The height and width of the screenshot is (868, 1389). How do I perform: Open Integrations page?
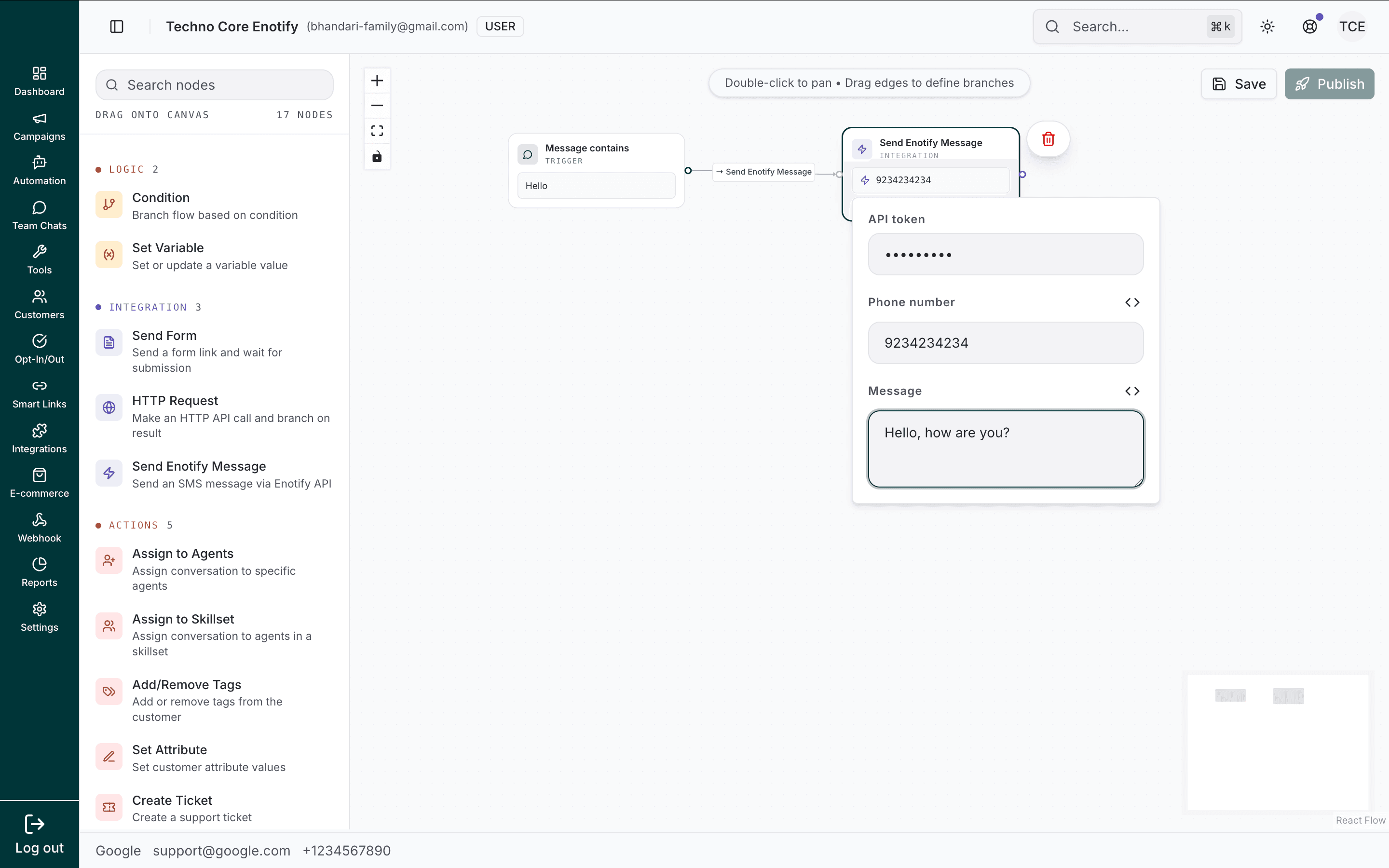pyautogui.click(x=40, y=439)
